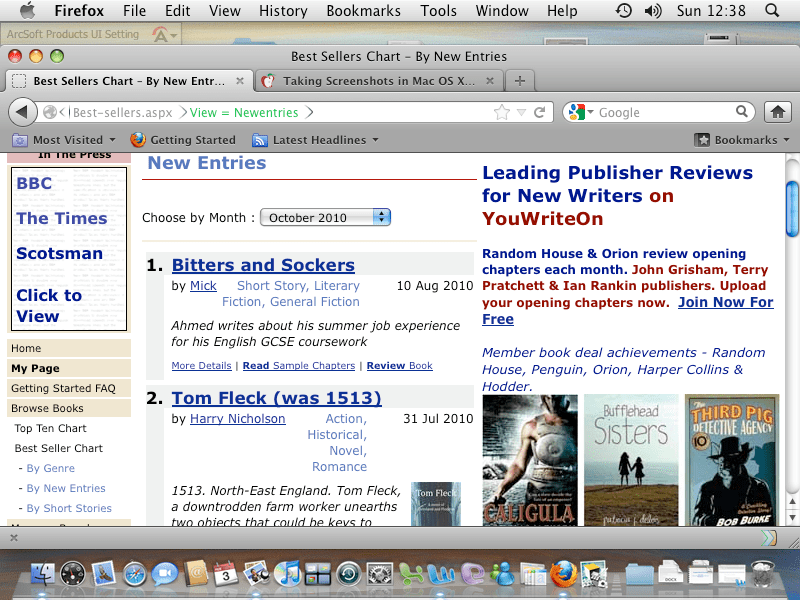800x600 pixels.
Task: Open the Tools menu
Action: (x=438, y=11)
